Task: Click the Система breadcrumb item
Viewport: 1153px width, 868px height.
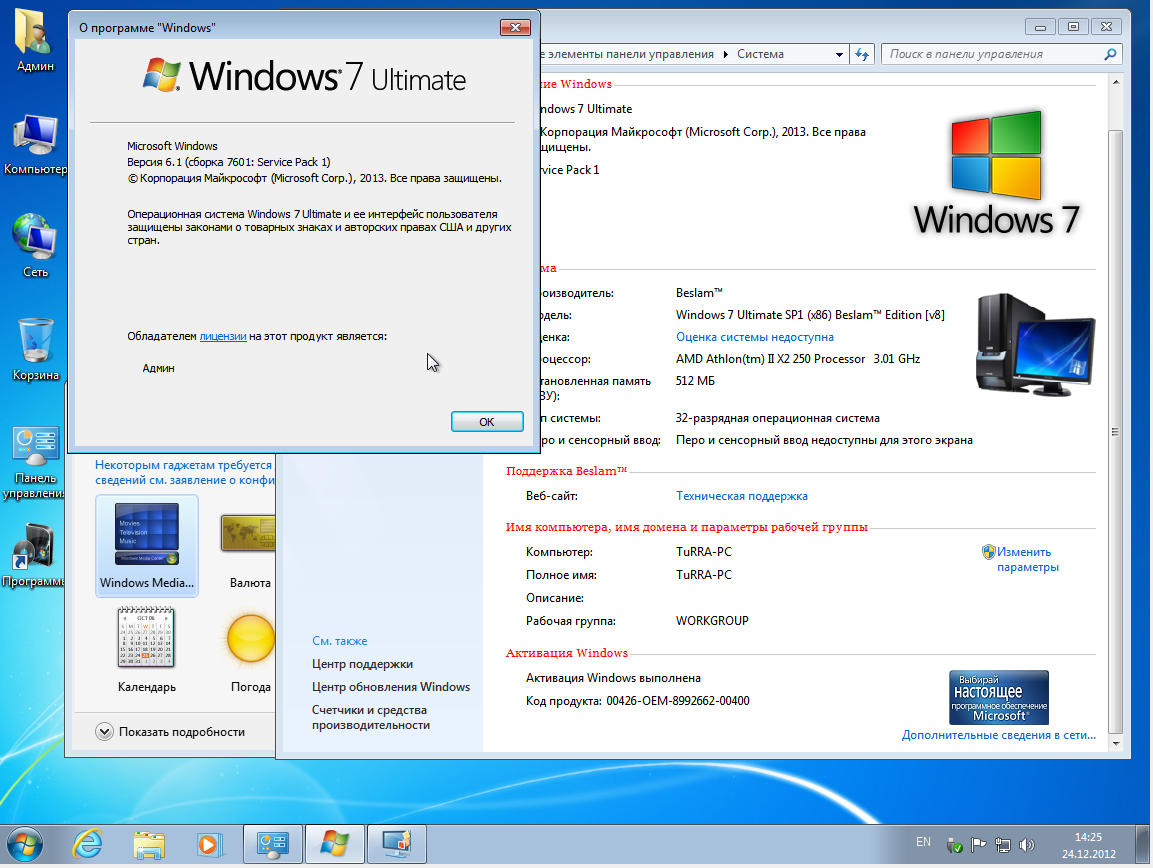Action: [x=760, y=54]
